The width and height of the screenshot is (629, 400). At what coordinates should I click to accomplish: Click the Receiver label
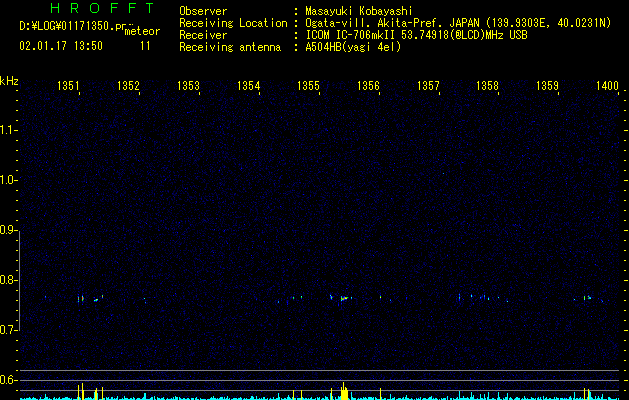(x=203, y=35)
